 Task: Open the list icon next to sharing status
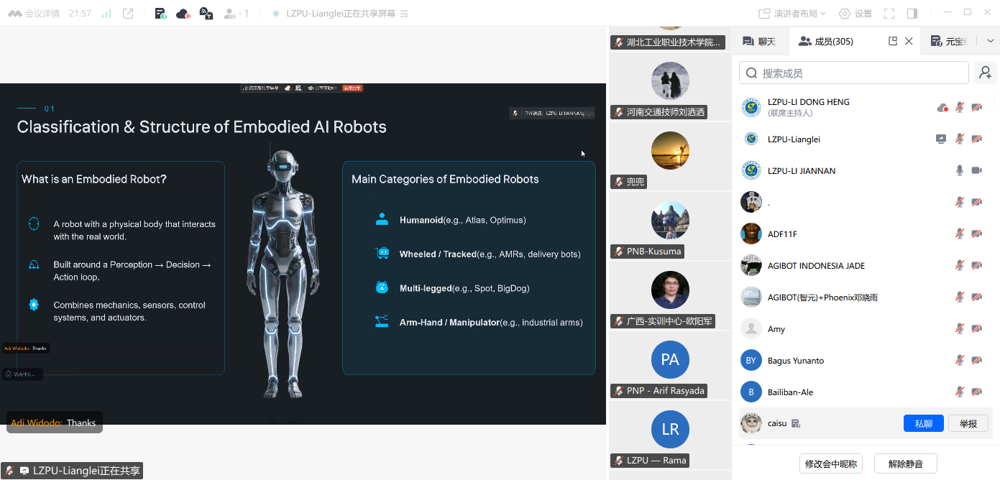tap(403, 14)
